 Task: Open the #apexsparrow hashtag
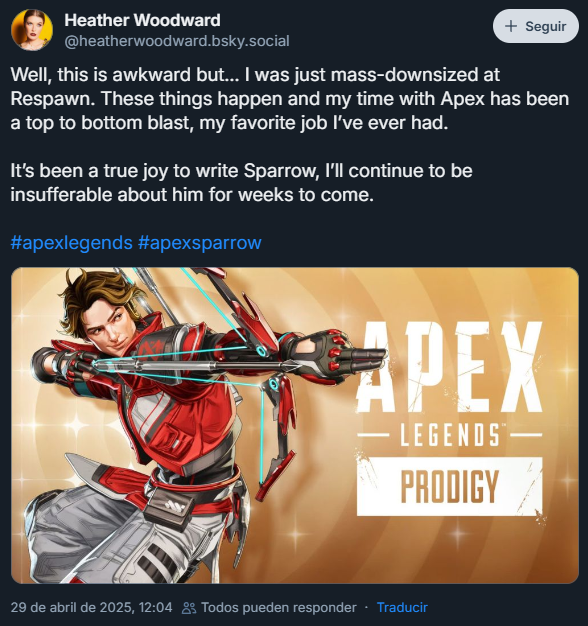click(200, 242)
